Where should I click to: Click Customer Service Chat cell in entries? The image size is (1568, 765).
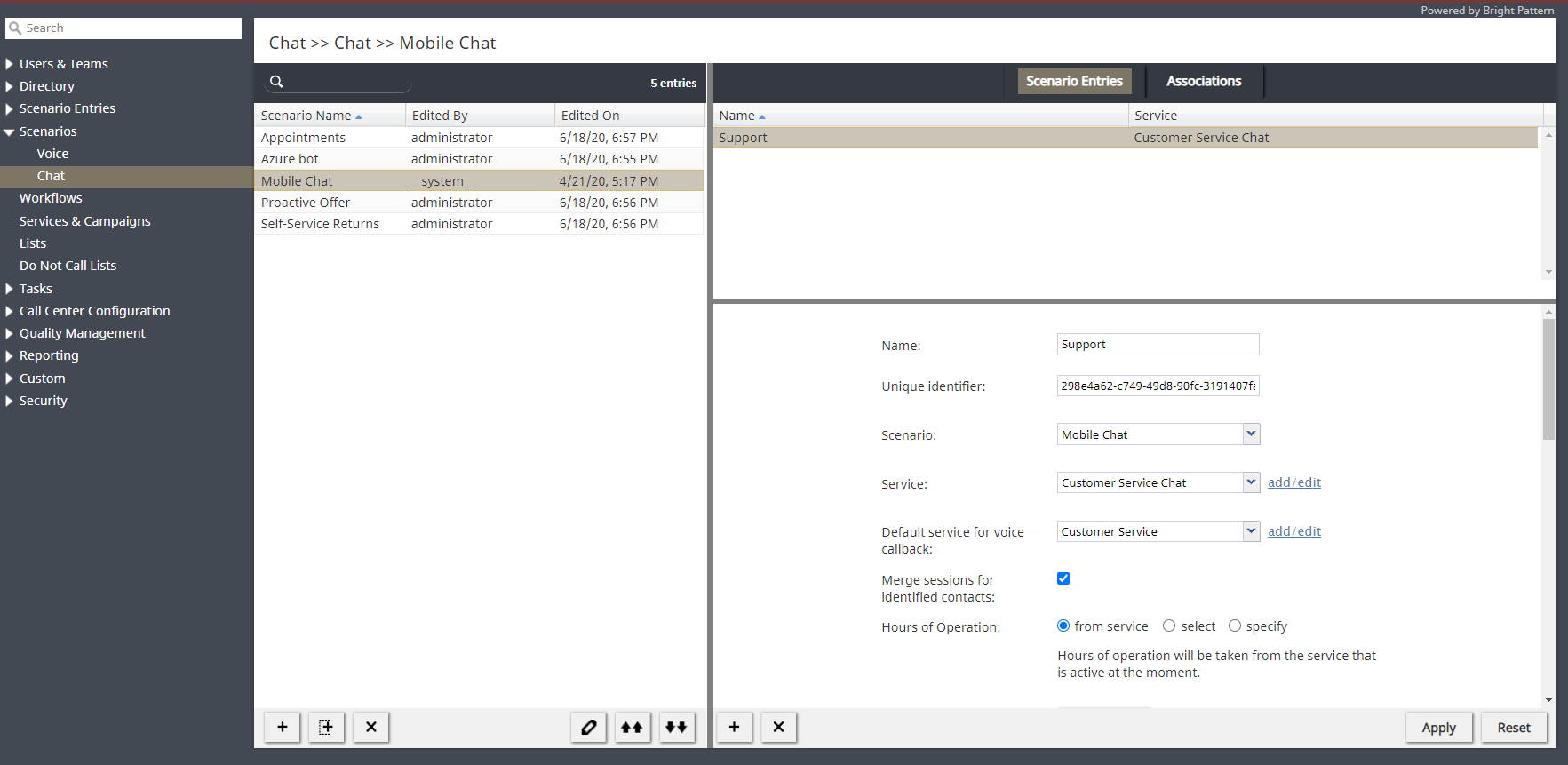pos(1201,138)
